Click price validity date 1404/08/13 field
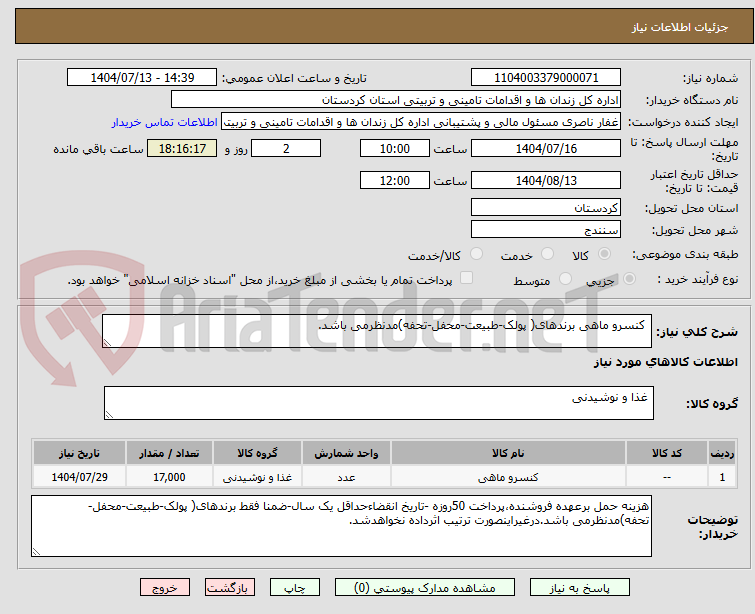Image resolution: width=755 pixels, height=614 pixels. pyautogui.click(x=546, y=181)
